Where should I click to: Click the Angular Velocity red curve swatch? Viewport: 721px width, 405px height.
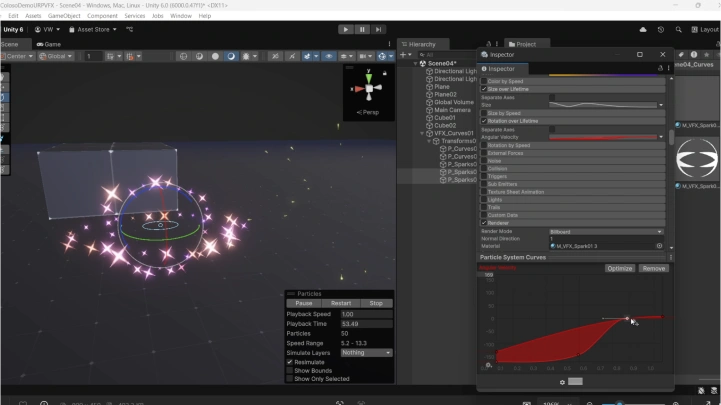[x=603, y=137]
